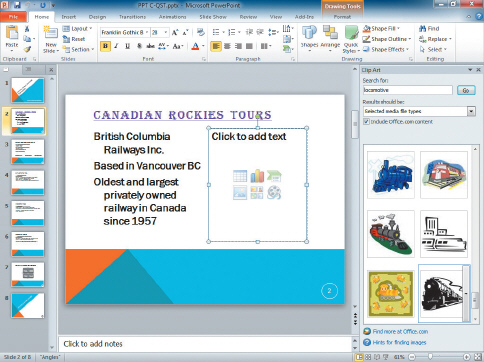Decrease the list indent level
The height and width of the screenshot is (362, 484).
249,32
